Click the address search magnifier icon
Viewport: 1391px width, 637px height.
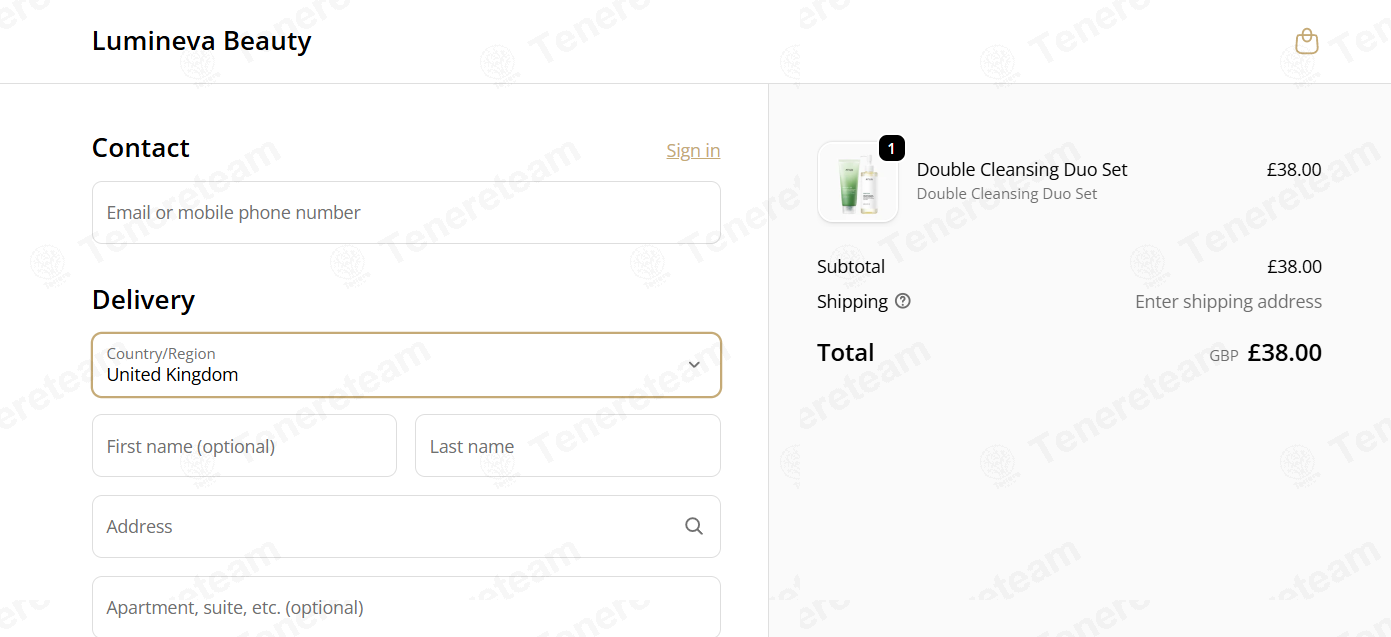694,526
